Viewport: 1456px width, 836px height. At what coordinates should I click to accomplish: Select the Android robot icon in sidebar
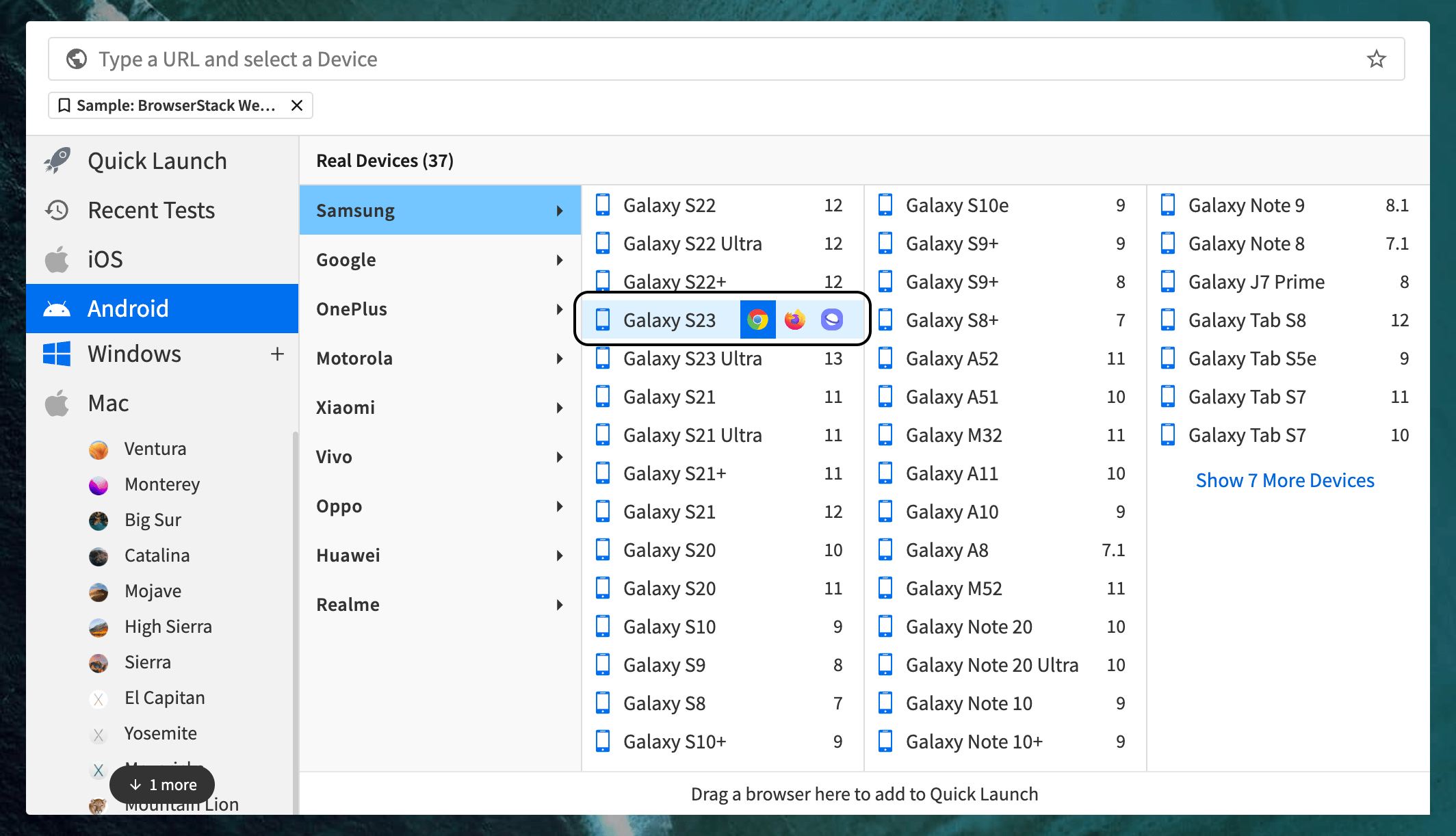pos(57,308)
